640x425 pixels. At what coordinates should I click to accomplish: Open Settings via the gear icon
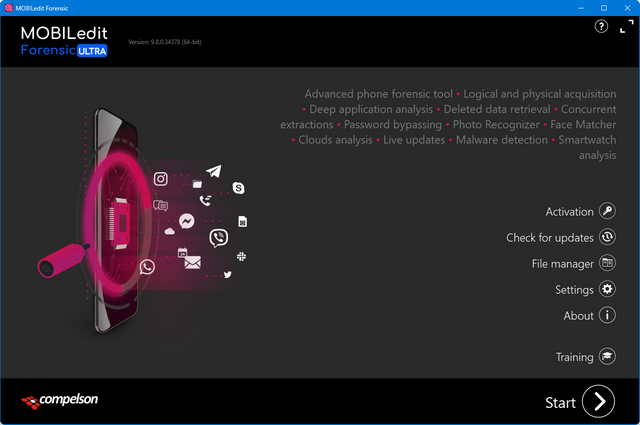(x=607, y=289)
